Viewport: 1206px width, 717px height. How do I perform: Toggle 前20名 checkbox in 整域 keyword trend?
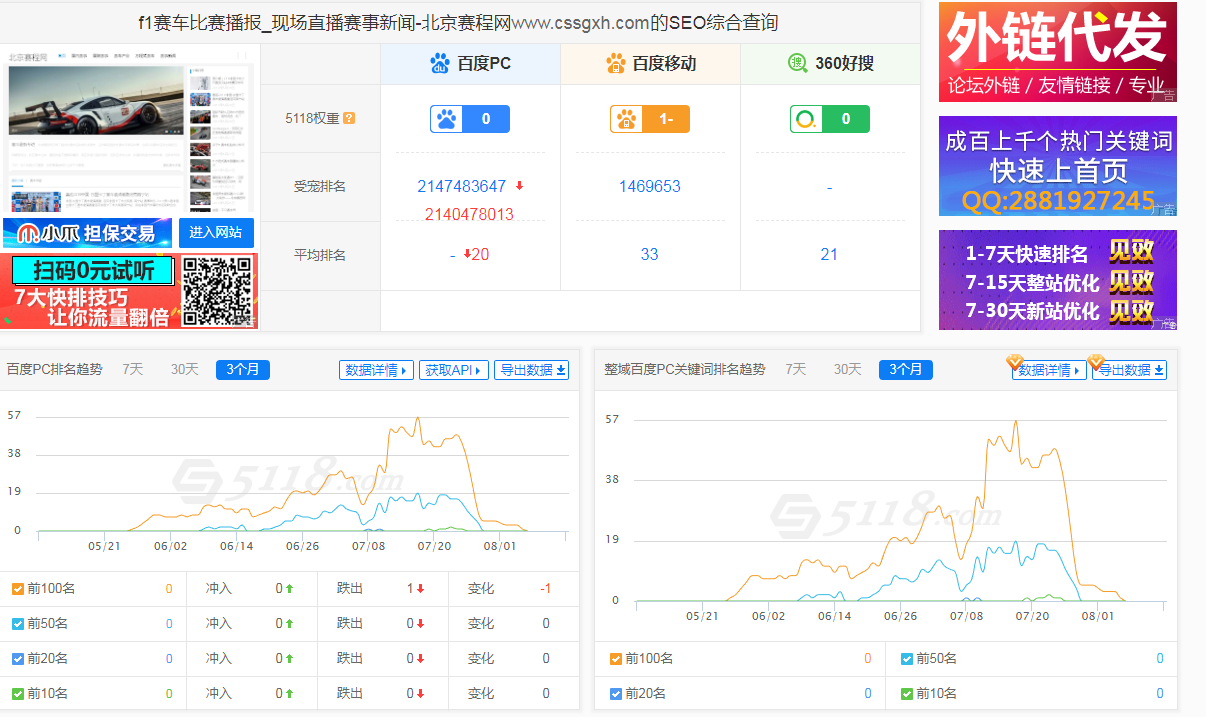[616, 694]
